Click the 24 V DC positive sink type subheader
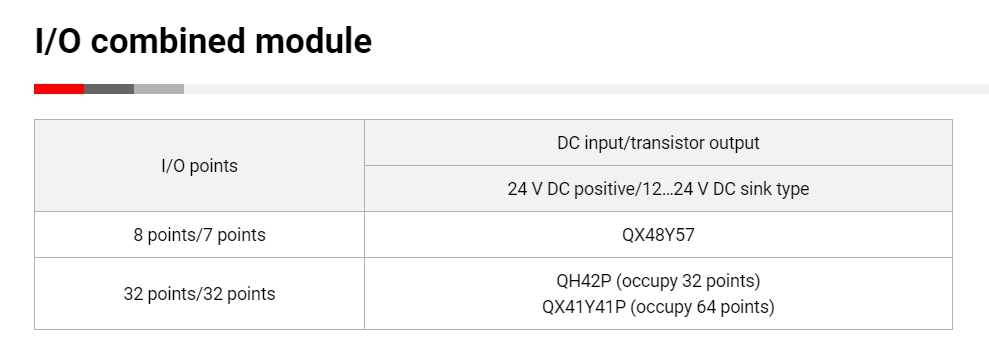 (658, 188)
